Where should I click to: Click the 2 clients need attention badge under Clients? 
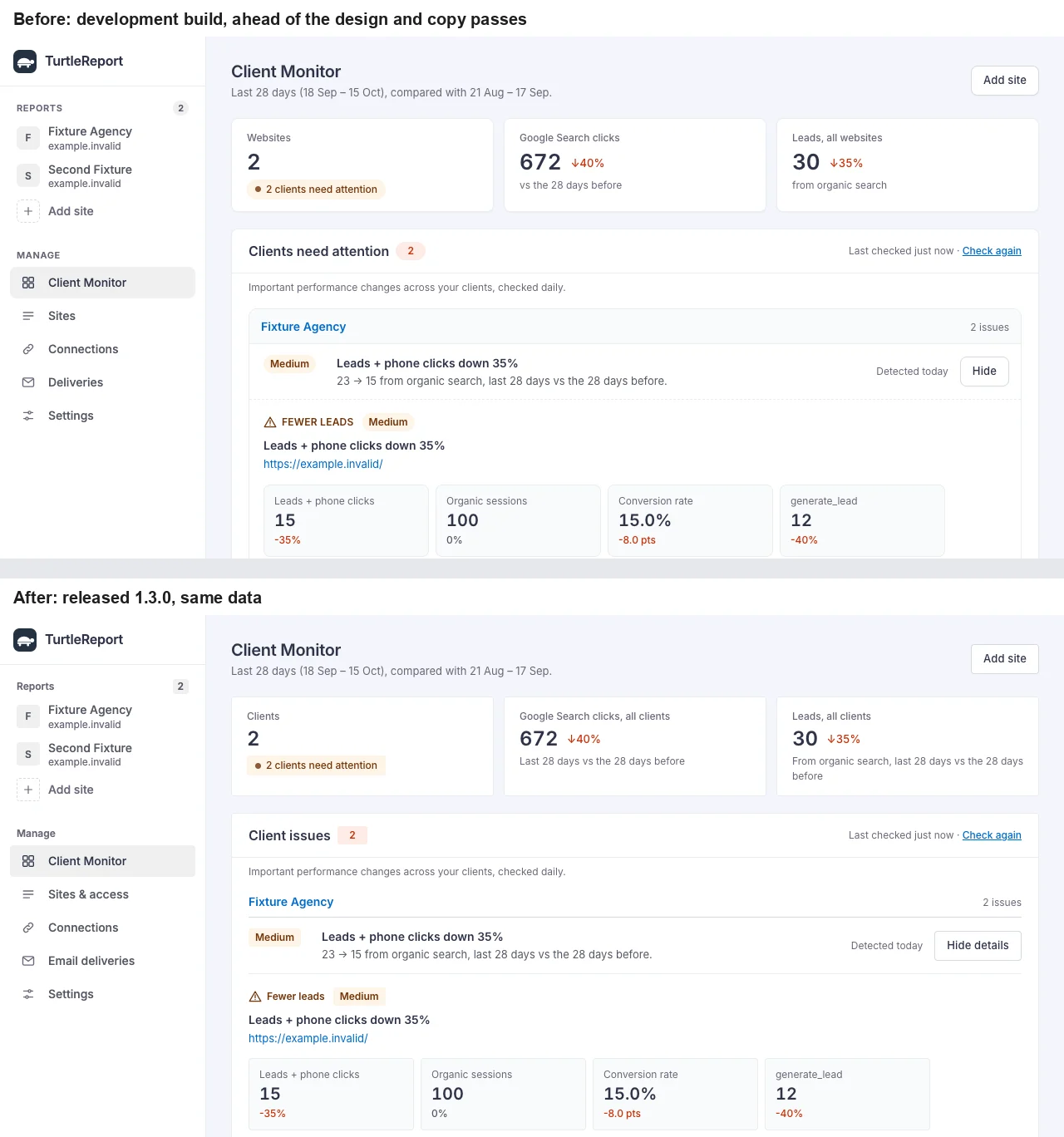pyautogui.click(x=316, y=765)
